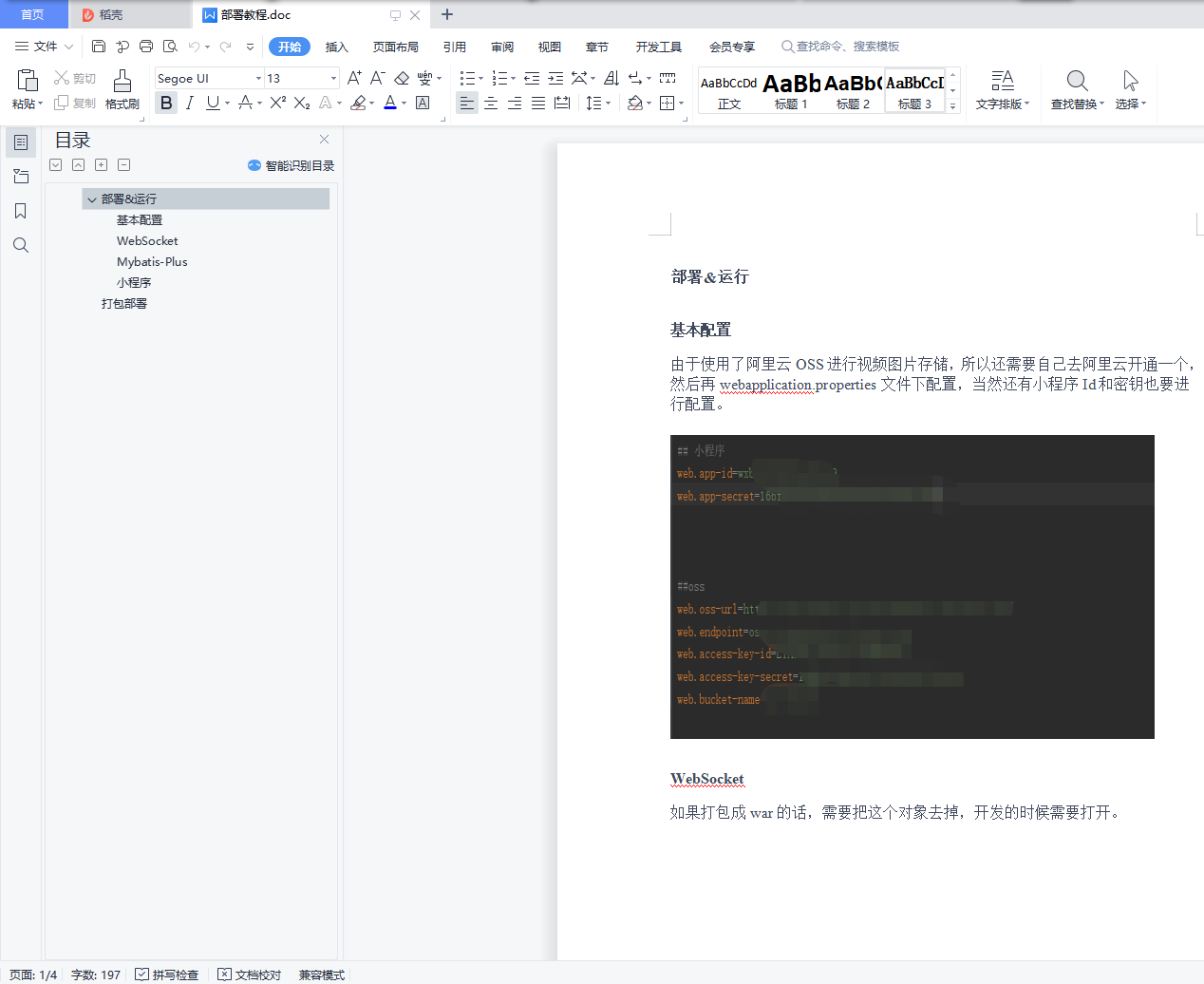Apply Superscript X² formatting
The width and height of the screenshot is (1204, 984).
278,103
